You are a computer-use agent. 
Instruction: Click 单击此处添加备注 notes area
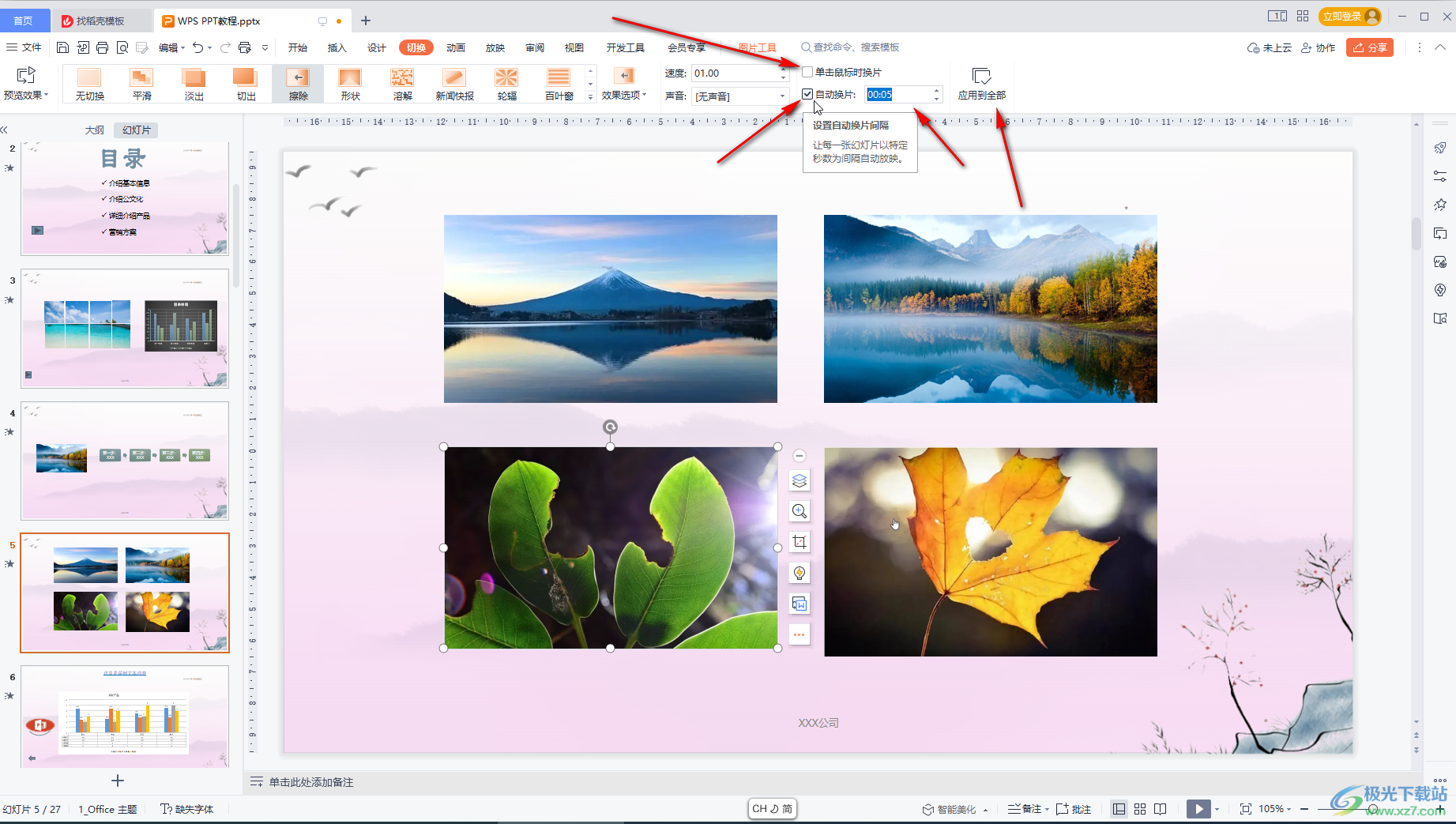[311, 782]
